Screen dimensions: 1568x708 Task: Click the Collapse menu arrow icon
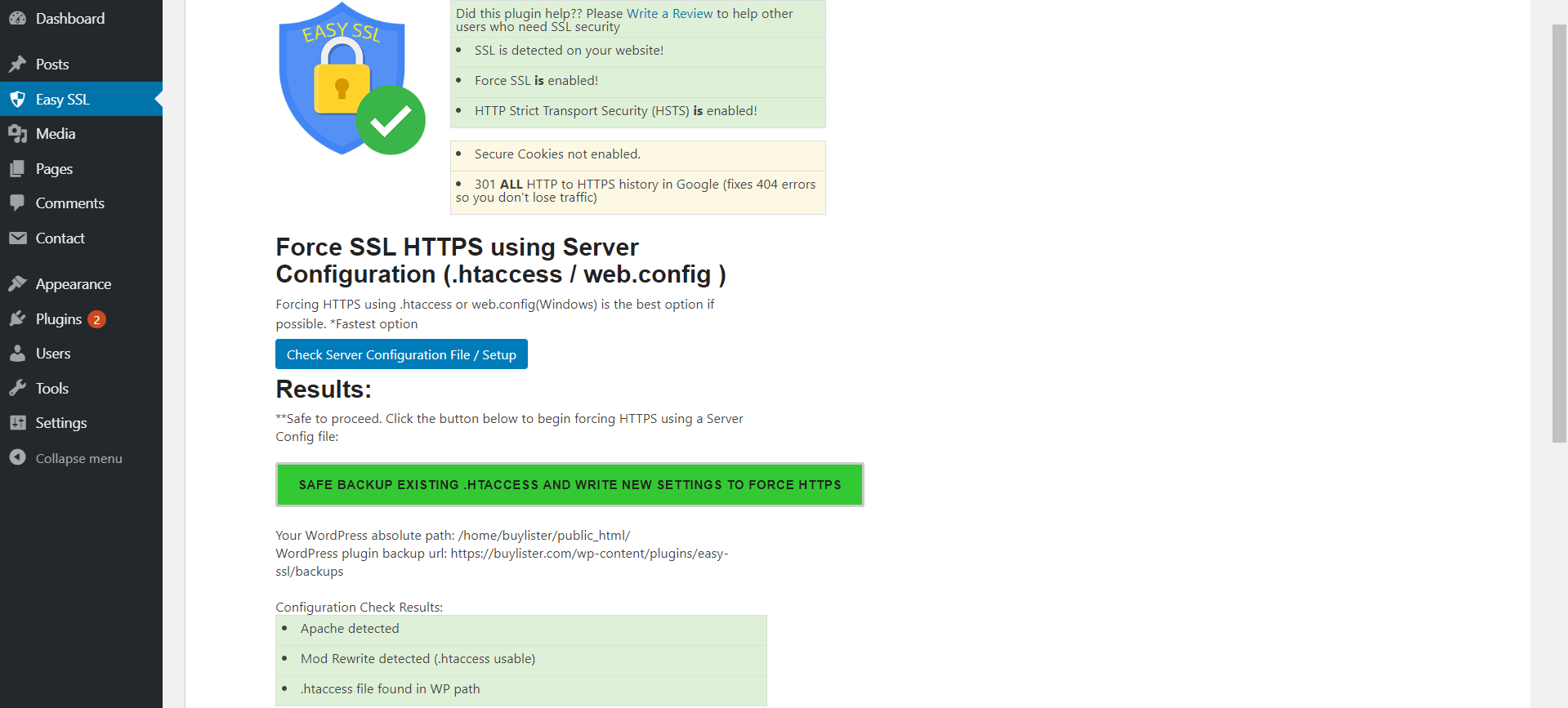pos(18,457)
